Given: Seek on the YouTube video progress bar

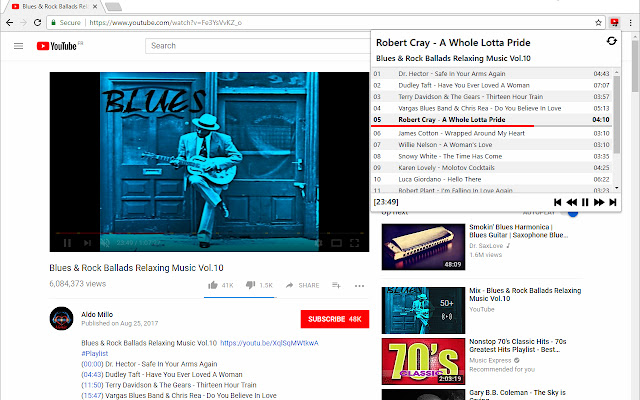Looking at the screenshot, I should point(209,233).
